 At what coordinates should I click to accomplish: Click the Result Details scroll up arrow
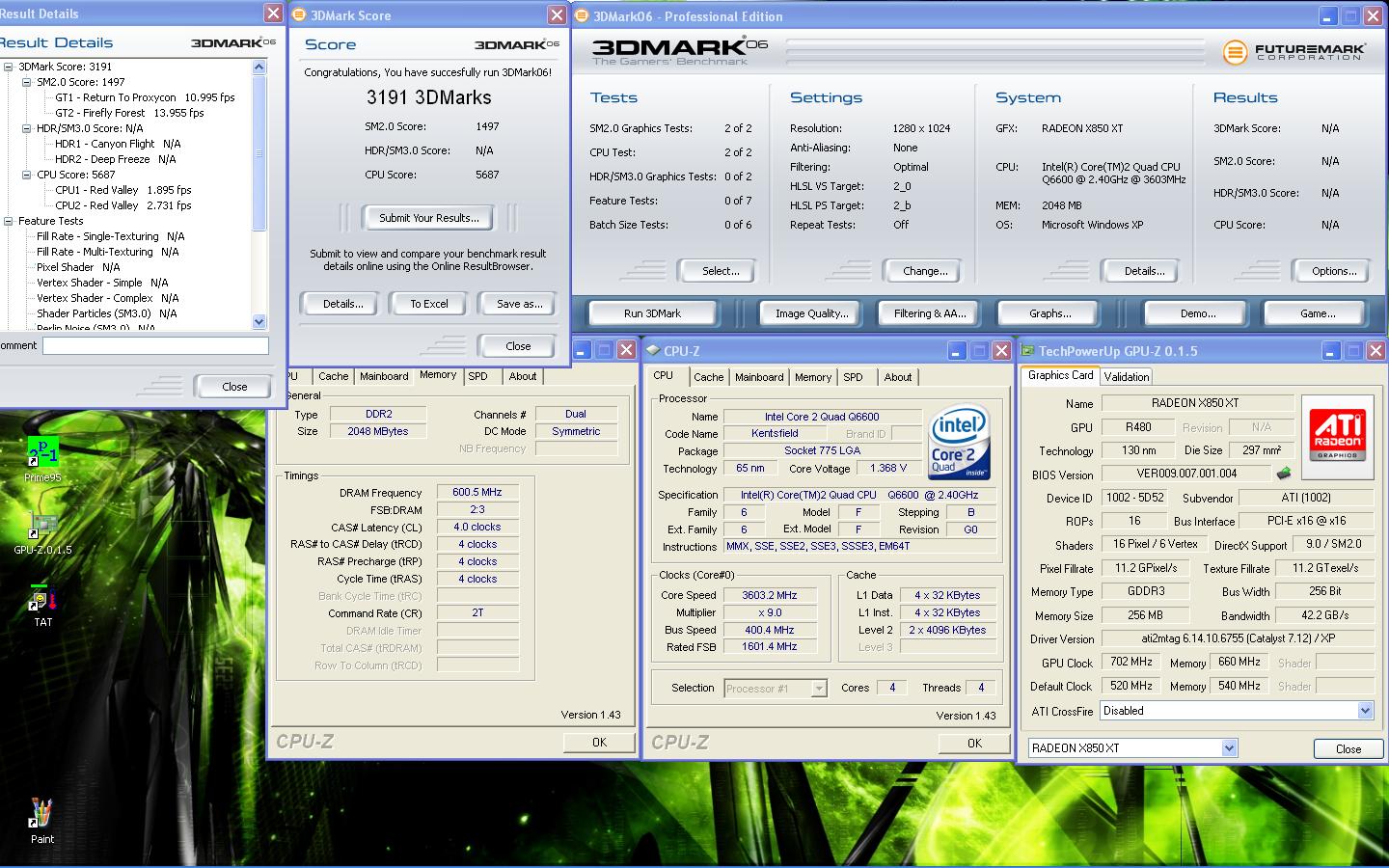pyautogui.click(x=259, y=67)
